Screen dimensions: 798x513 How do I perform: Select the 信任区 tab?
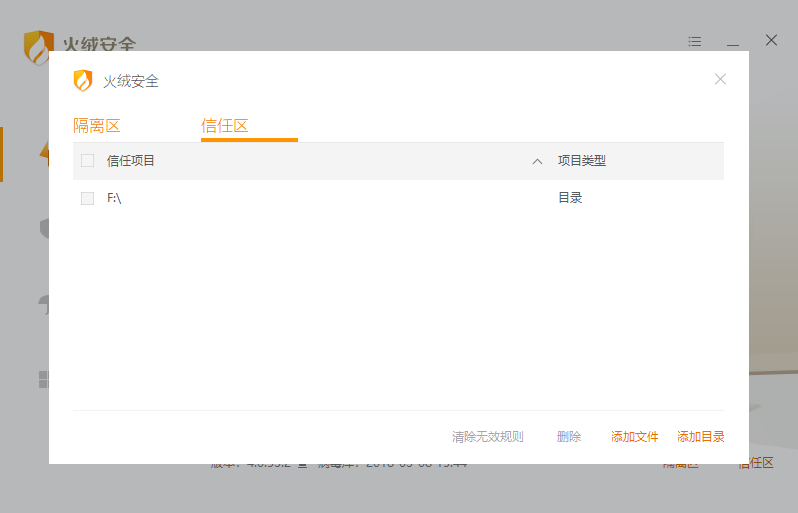(x=224, y=126)
